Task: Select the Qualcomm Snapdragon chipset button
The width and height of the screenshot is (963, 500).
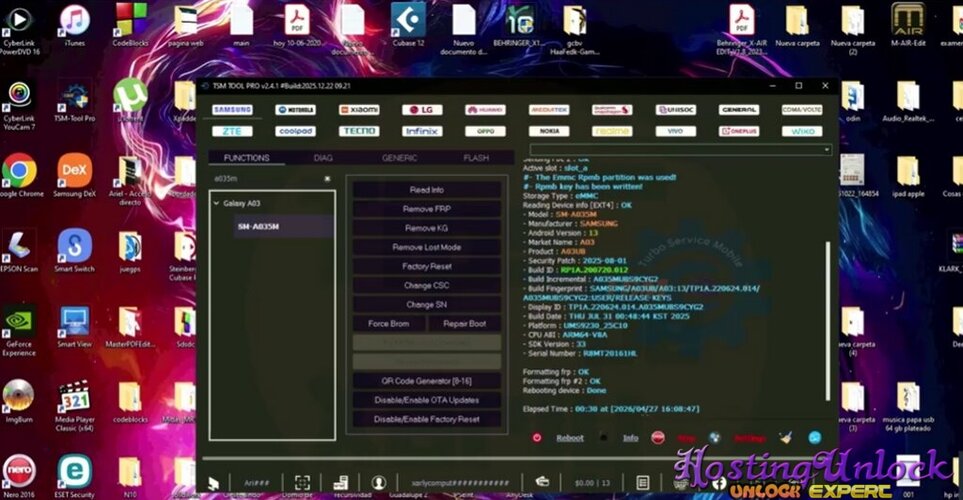Action: click(x=612, y=110)
